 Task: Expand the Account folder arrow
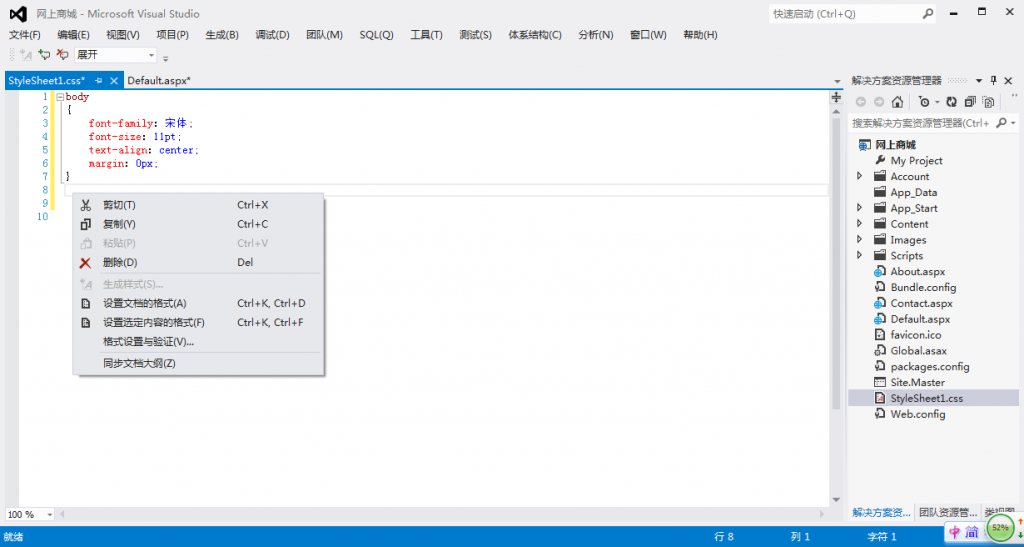click(859, 176)
